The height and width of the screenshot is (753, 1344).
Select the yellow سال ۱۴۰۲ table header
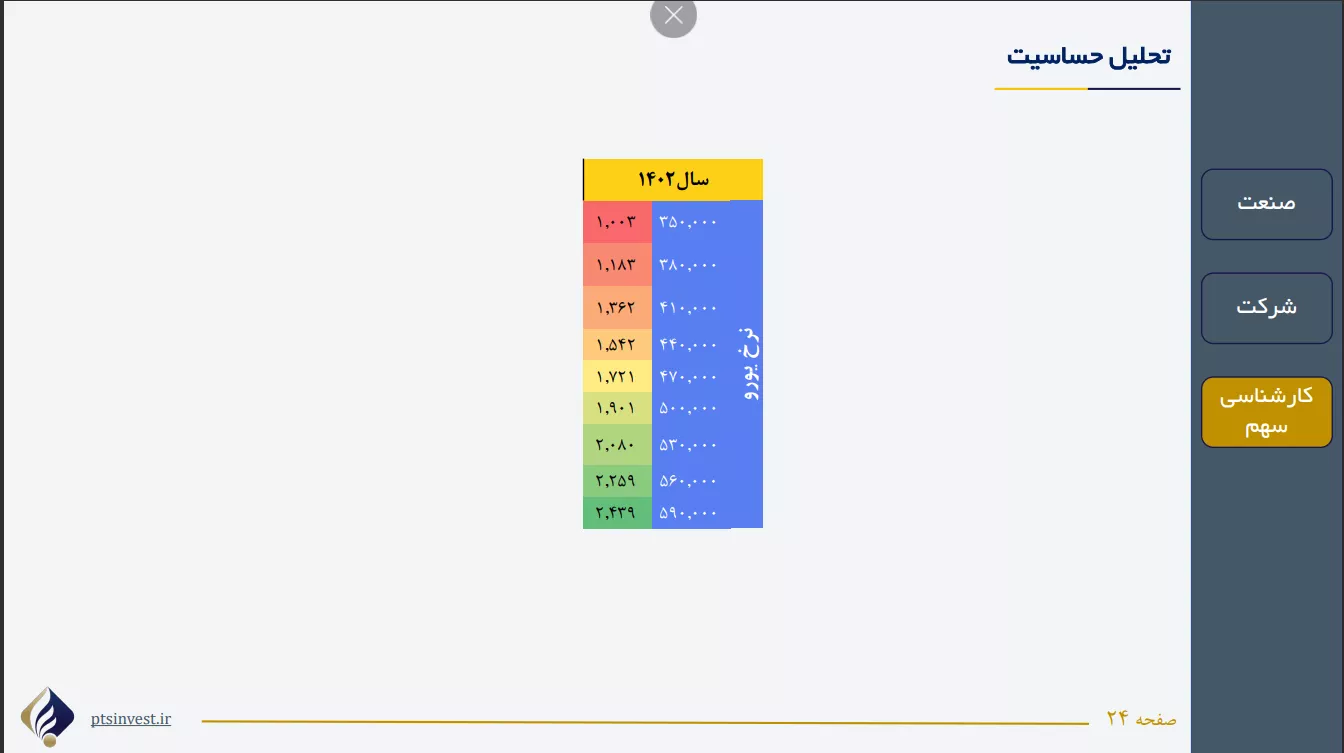point(673,180)
